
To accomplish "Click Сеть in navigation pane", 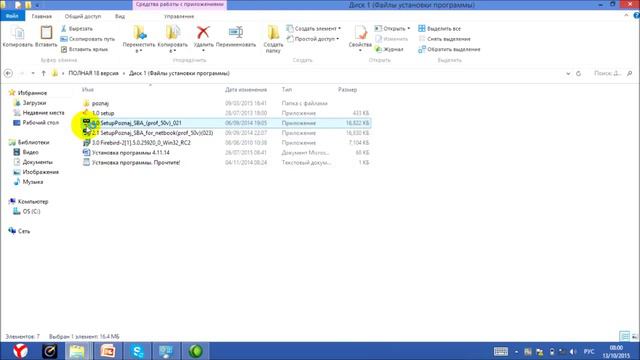I will click(24, 231).
